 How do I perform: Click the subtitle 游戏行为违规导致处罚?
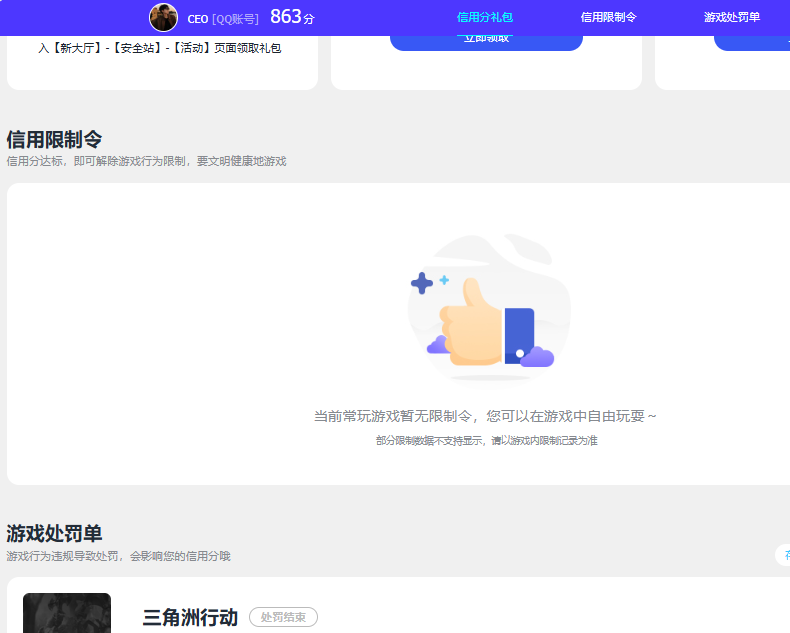[62, 556]
